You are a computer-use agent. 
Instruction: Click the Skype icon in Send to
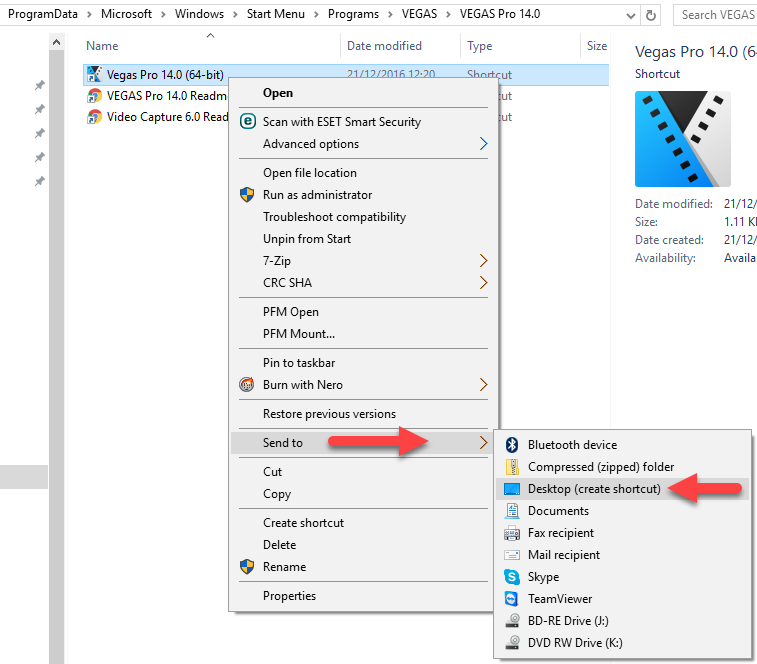pos(512,577)
